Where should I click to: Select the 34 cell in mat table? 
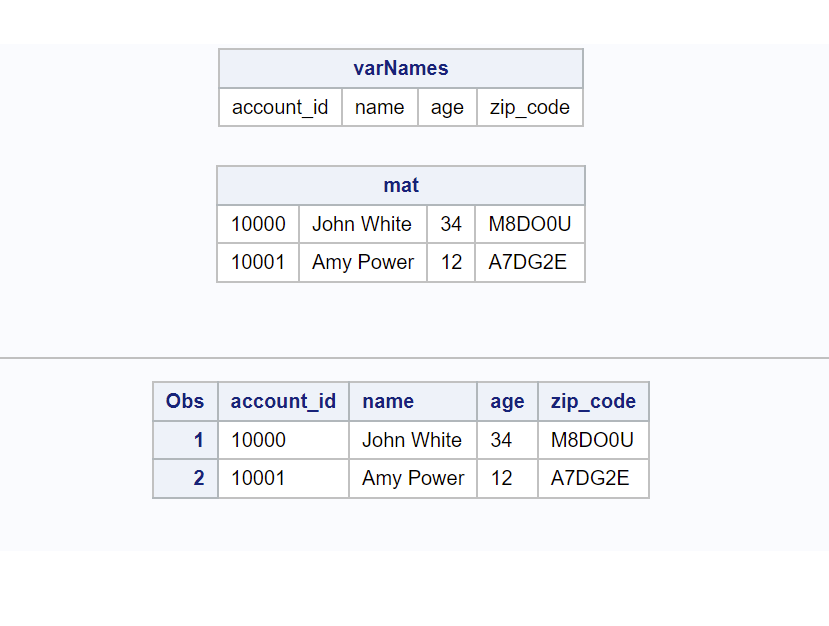tap(451, 224)
